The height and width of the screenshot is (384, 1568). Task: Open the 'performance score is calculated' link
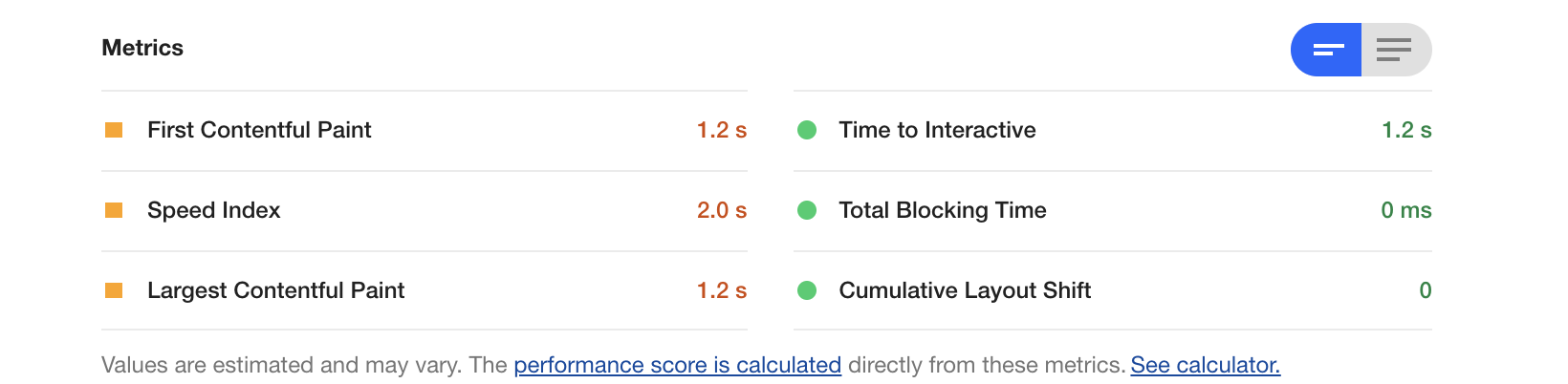pos(678,365)
